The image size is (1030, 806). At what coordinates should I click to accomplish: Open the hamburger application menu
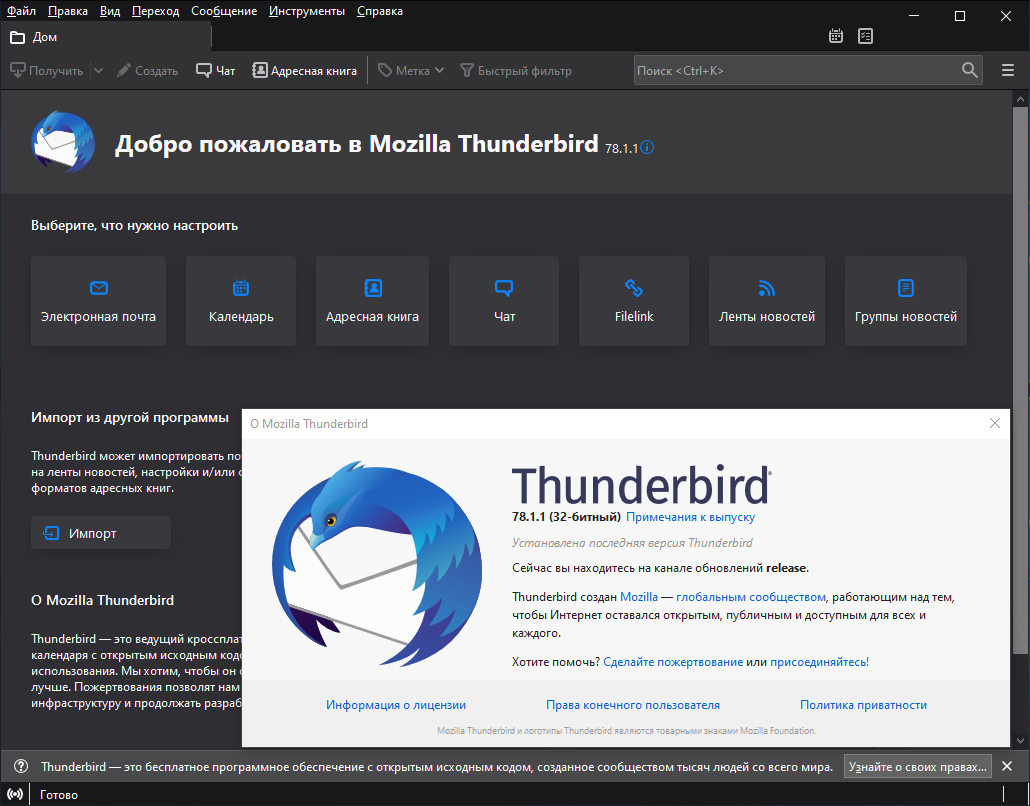coord(1008,70)
